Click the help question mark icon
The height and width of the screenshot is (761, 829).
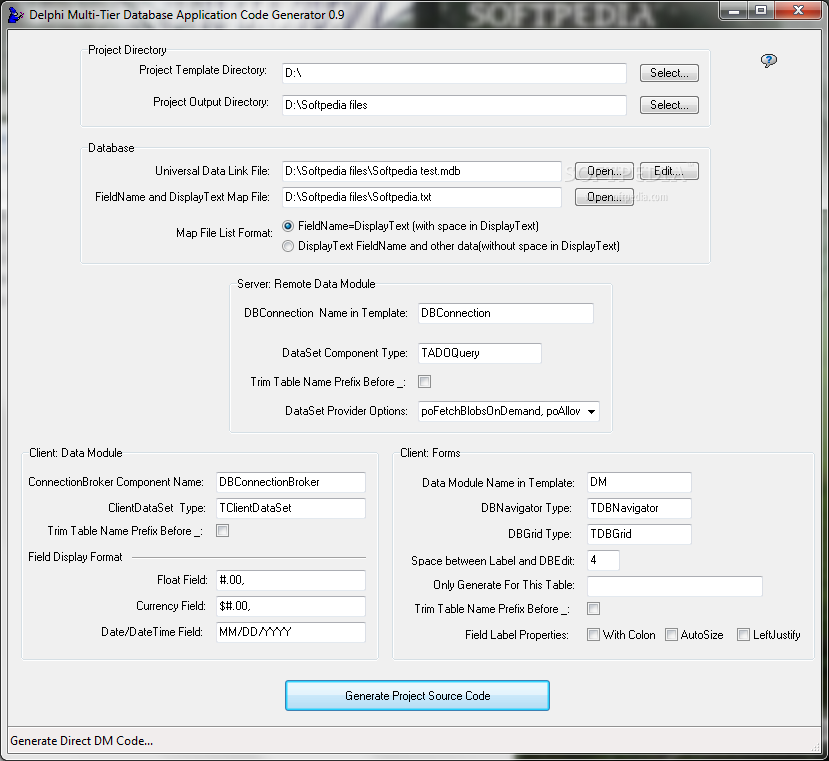[768, 60]
